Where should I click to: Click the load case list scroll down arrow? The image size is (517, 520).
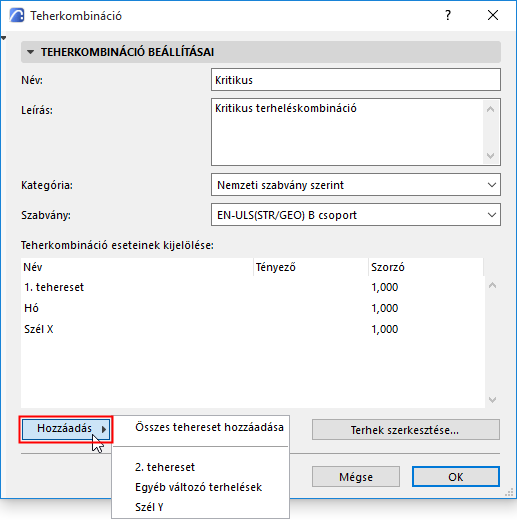point(492,399)
